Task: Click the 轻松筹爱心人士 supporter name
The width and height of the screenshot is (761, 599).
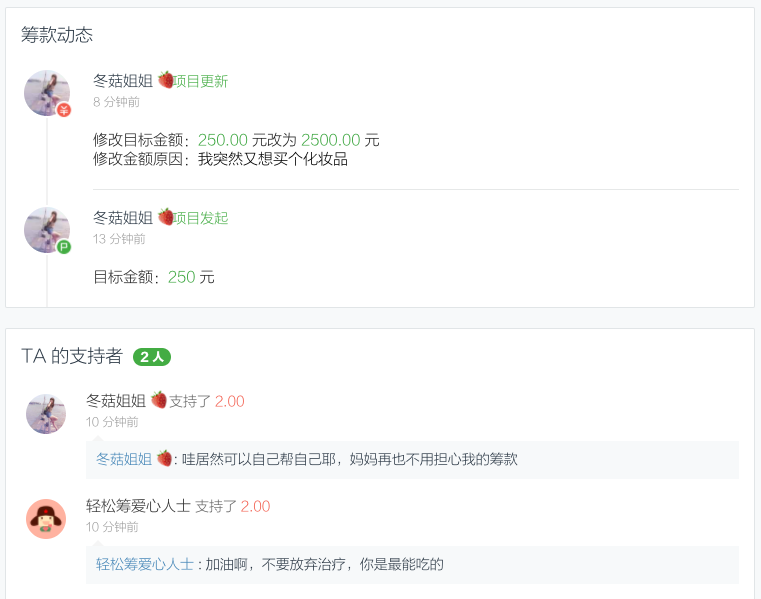Action: [x=138, y=506]
